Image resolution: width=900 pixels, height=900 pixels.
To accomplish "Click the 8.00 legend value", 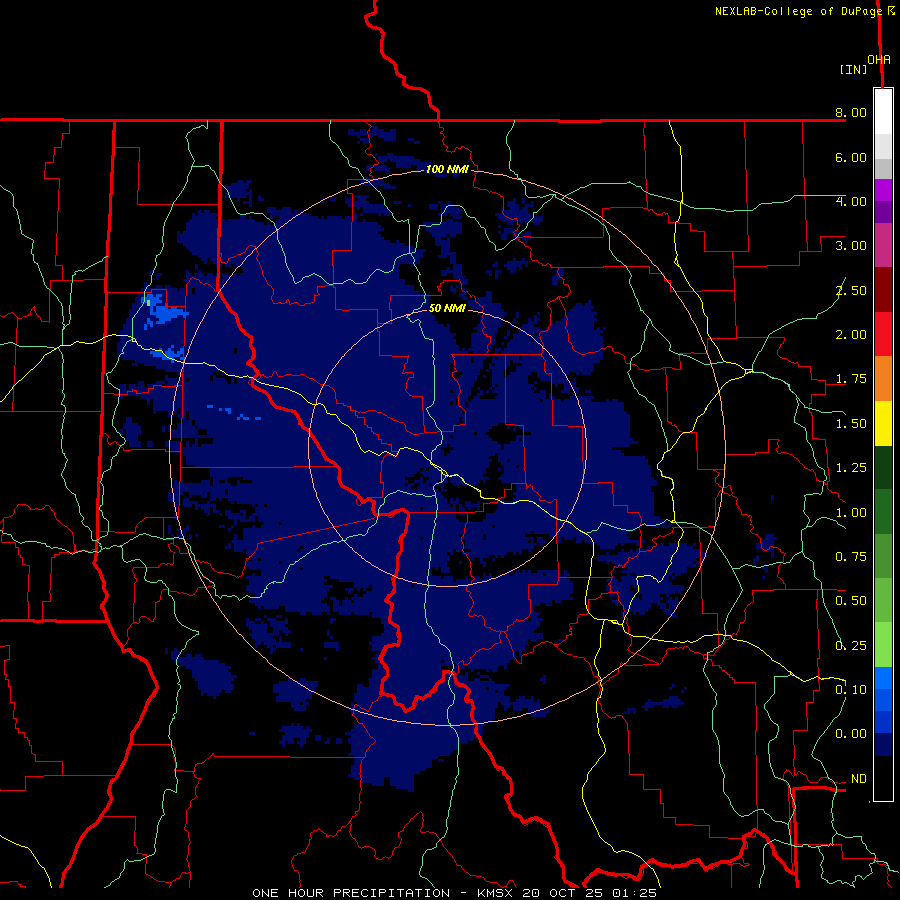I will click(851, 112).
